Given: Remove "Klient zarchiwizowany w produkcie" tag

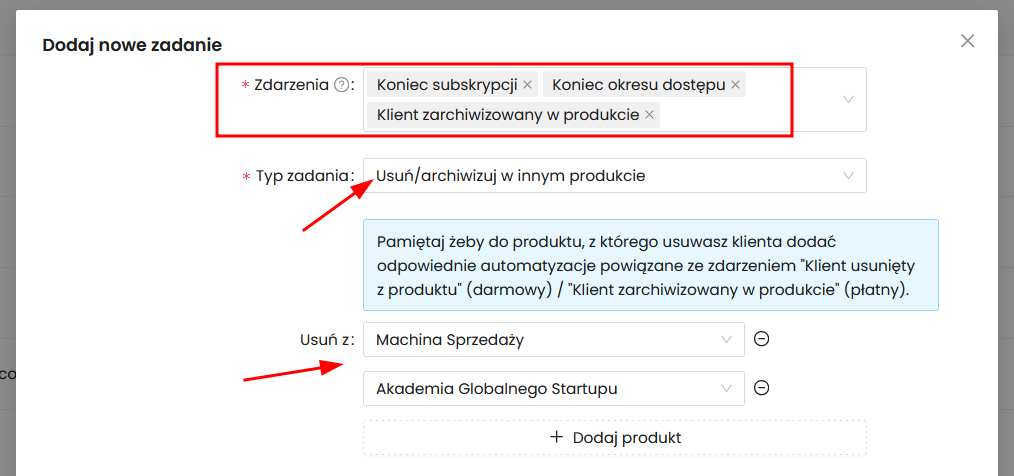Looking at the screenshot, I should click(x=650, y=115).
